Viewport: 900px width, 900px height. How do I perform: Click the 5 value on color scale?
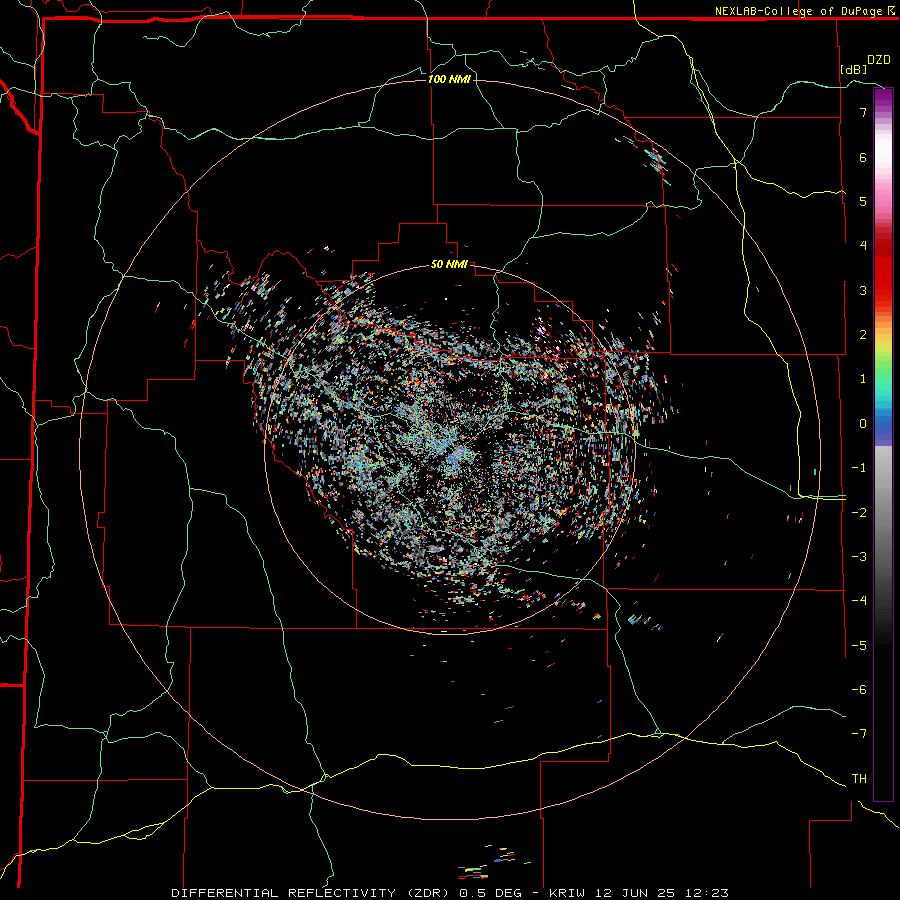863,201
